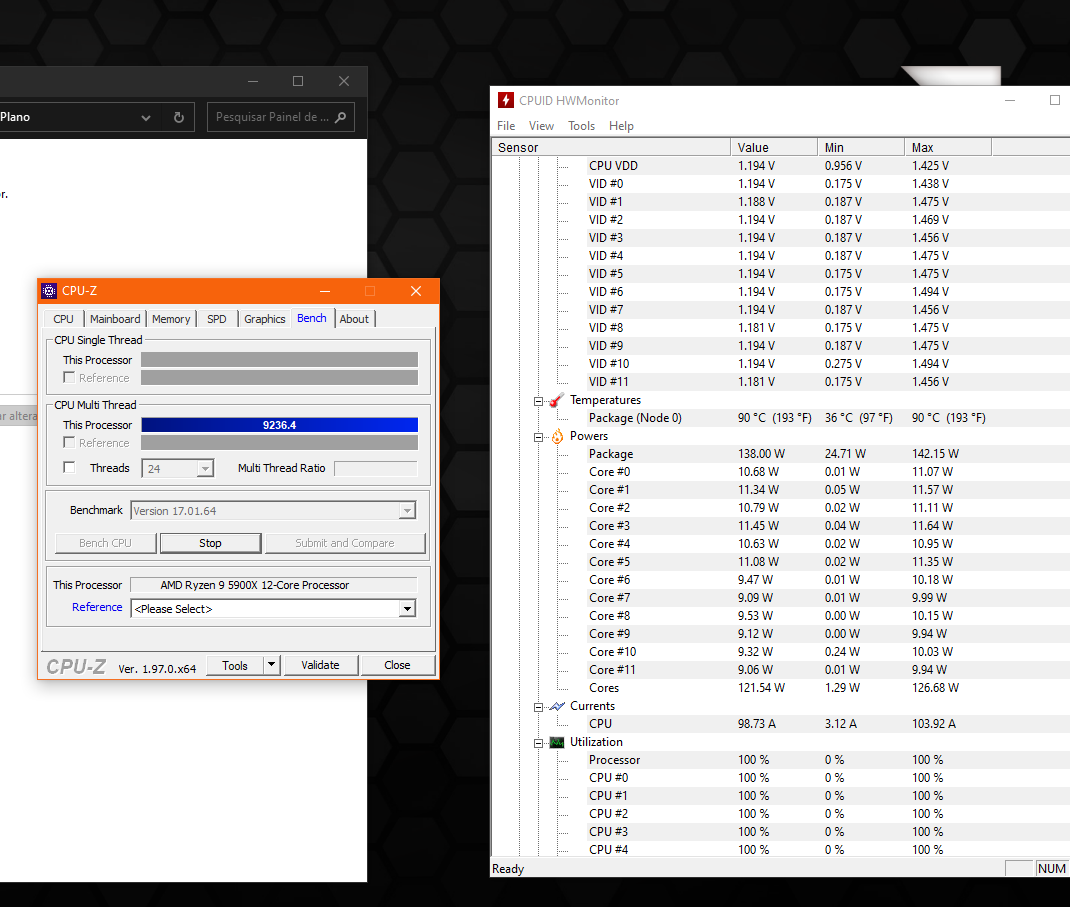
Task: Open HWMonitor Tools menu
Action: point(581,126)
